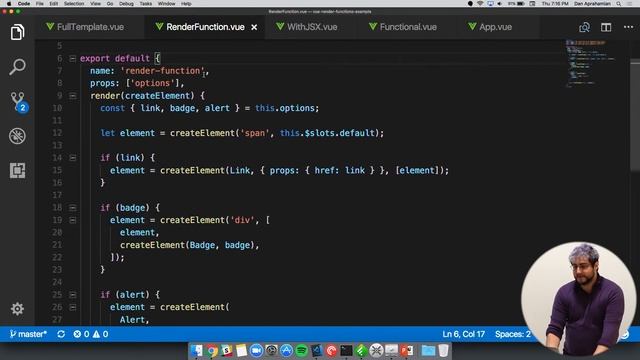Click the word Badge on line 21
This screenshot has height=360, width=640.
coord(202,245)
